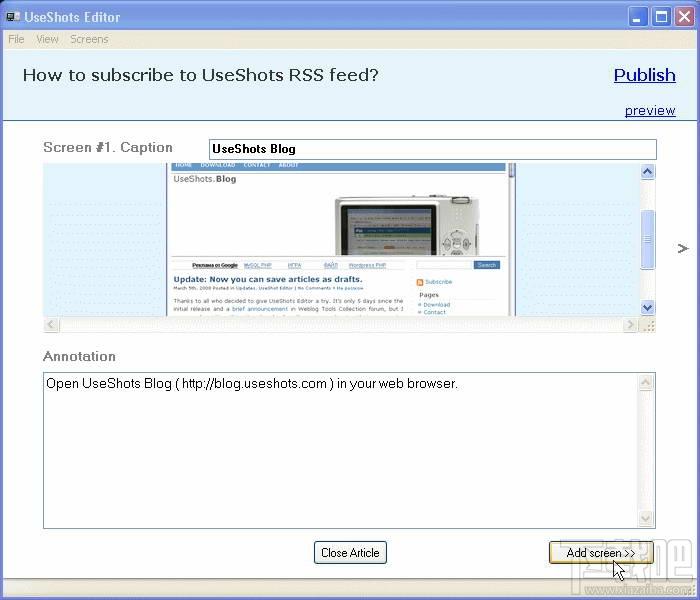
Task: Click the horizontal scroll right arrow
Action: pyautogui.click(x=630, y=325)
